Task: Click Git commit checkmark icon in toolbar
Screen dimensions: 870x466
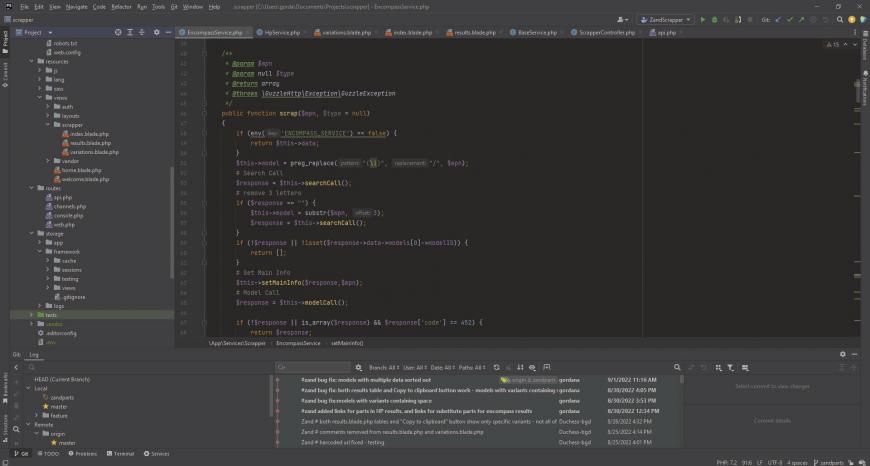Action: pyautogui.click(x=790, y=19)
